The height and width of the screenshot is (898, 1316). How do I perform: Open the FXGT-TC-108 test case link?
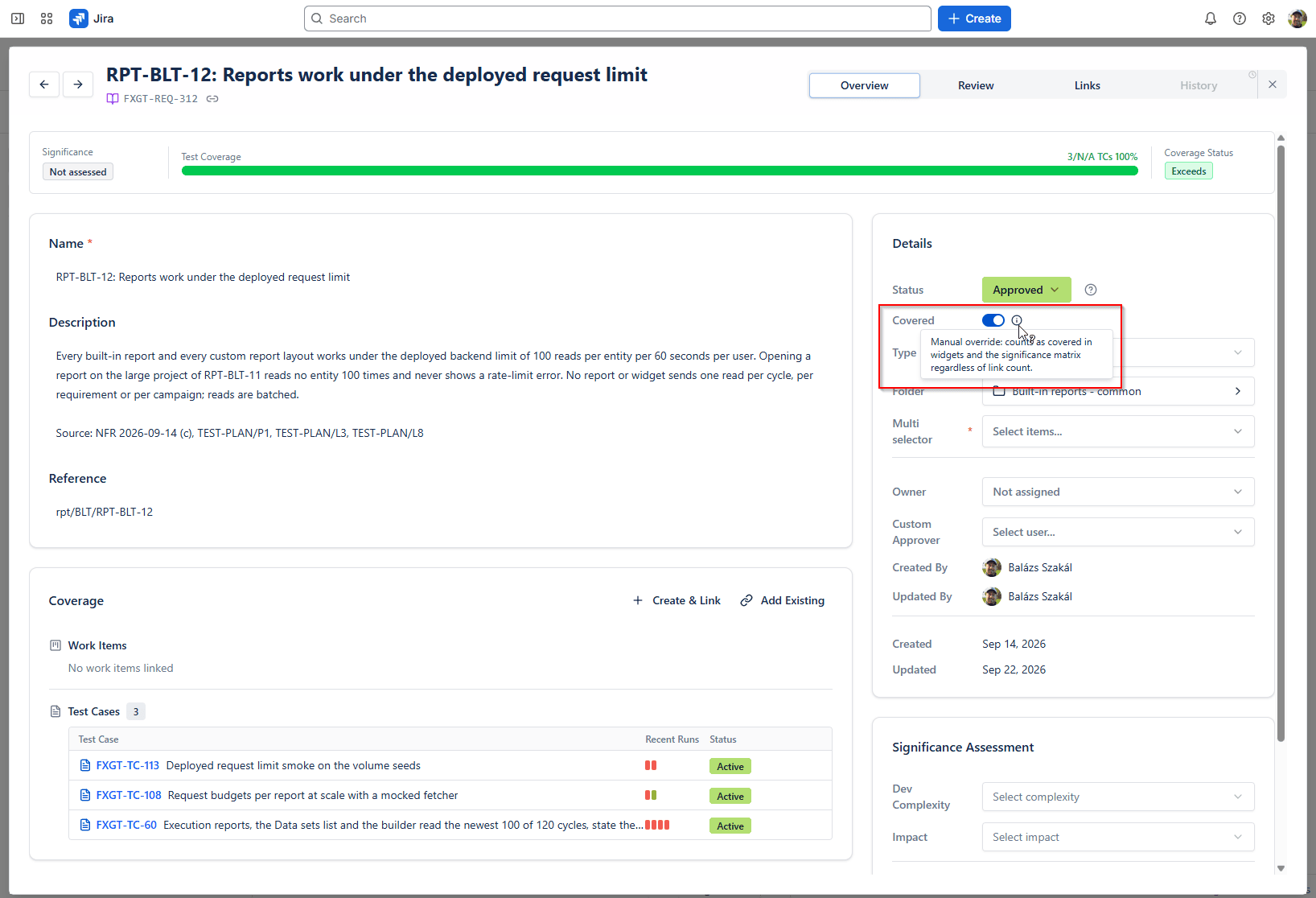129,795
